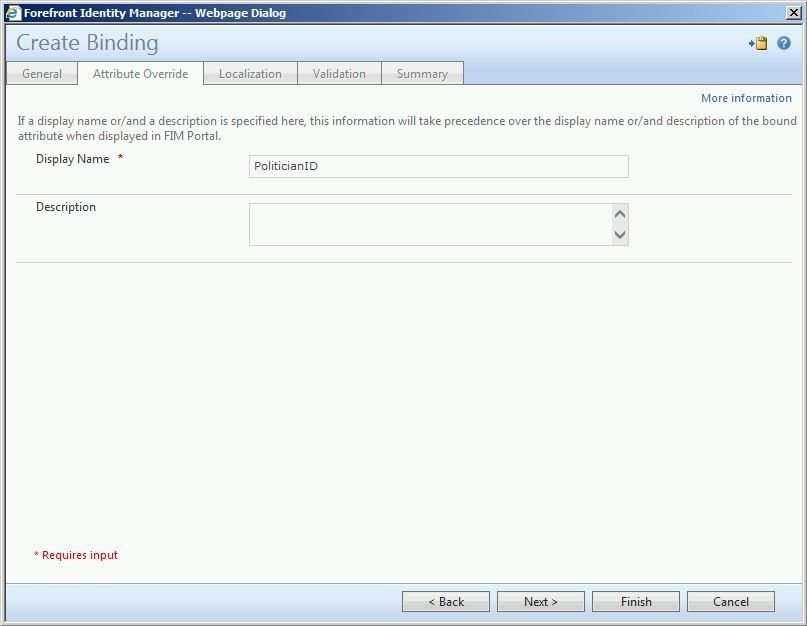807x626 pixels.
Task: Click the Display Name label
Action: pyautogui.click(x=73, y=159)
